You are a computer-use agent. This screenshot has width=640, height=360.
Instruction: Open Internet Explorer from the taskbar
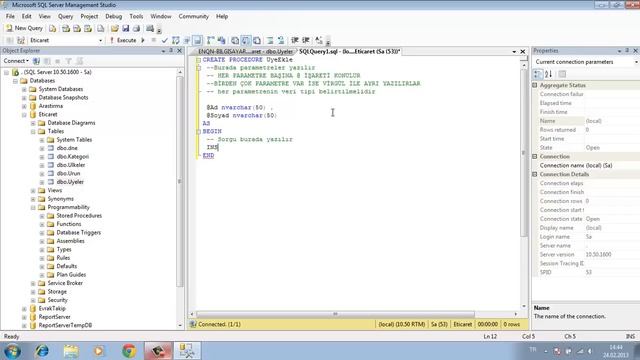pyautogui.click(x=42, y=351)
